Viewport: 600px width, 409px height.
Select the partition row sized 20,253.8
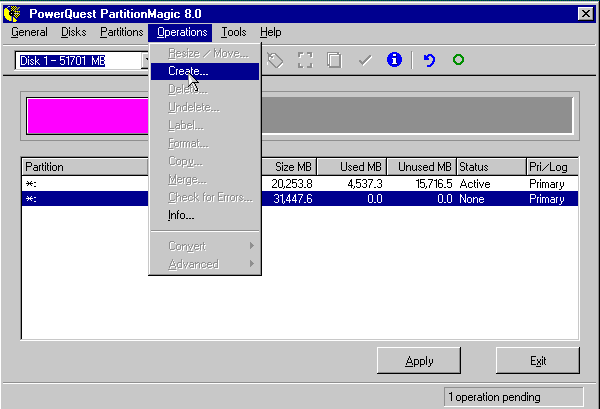click(x=300, y=184)
